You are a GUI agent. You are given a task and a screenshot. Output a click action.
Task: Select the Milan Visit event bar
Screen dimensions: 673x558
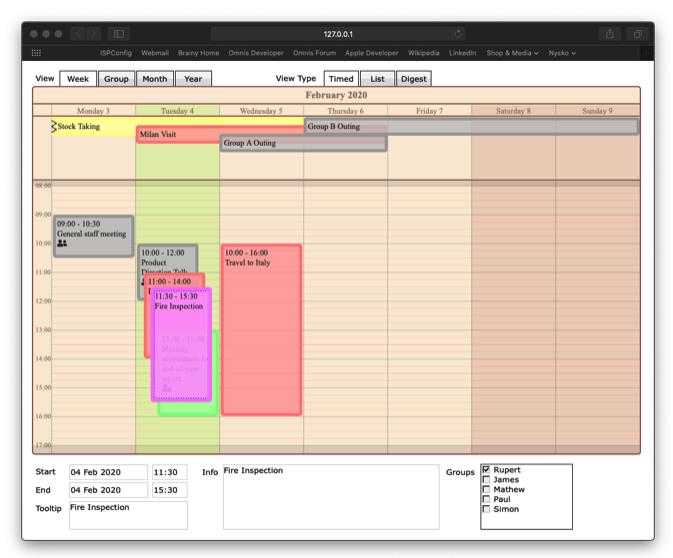click(180, 134)
